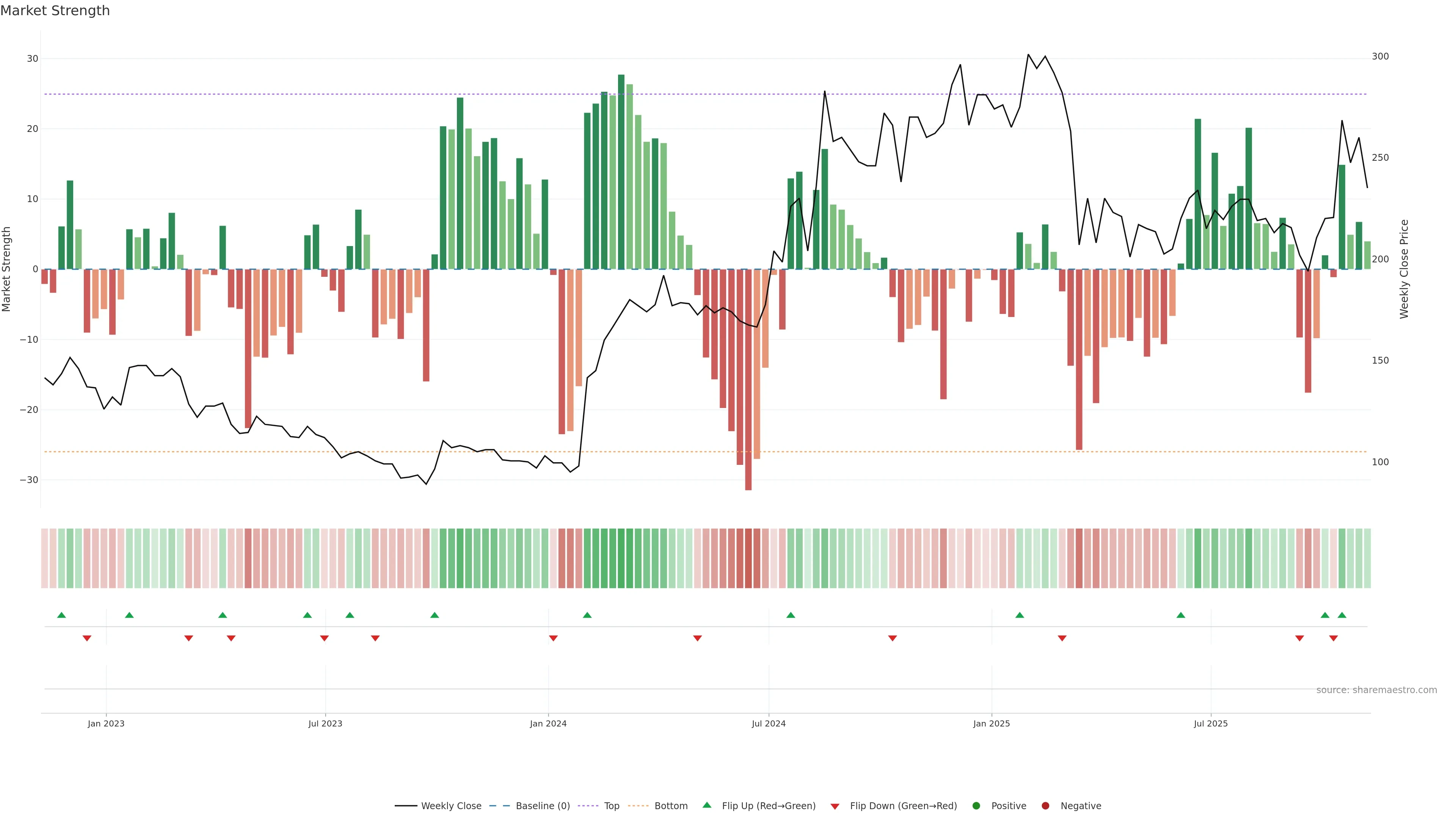The height and width of the screenshot is (819, 1456).
Task: Click the green Flip Up triangle in legend
Action: [706, 805]
